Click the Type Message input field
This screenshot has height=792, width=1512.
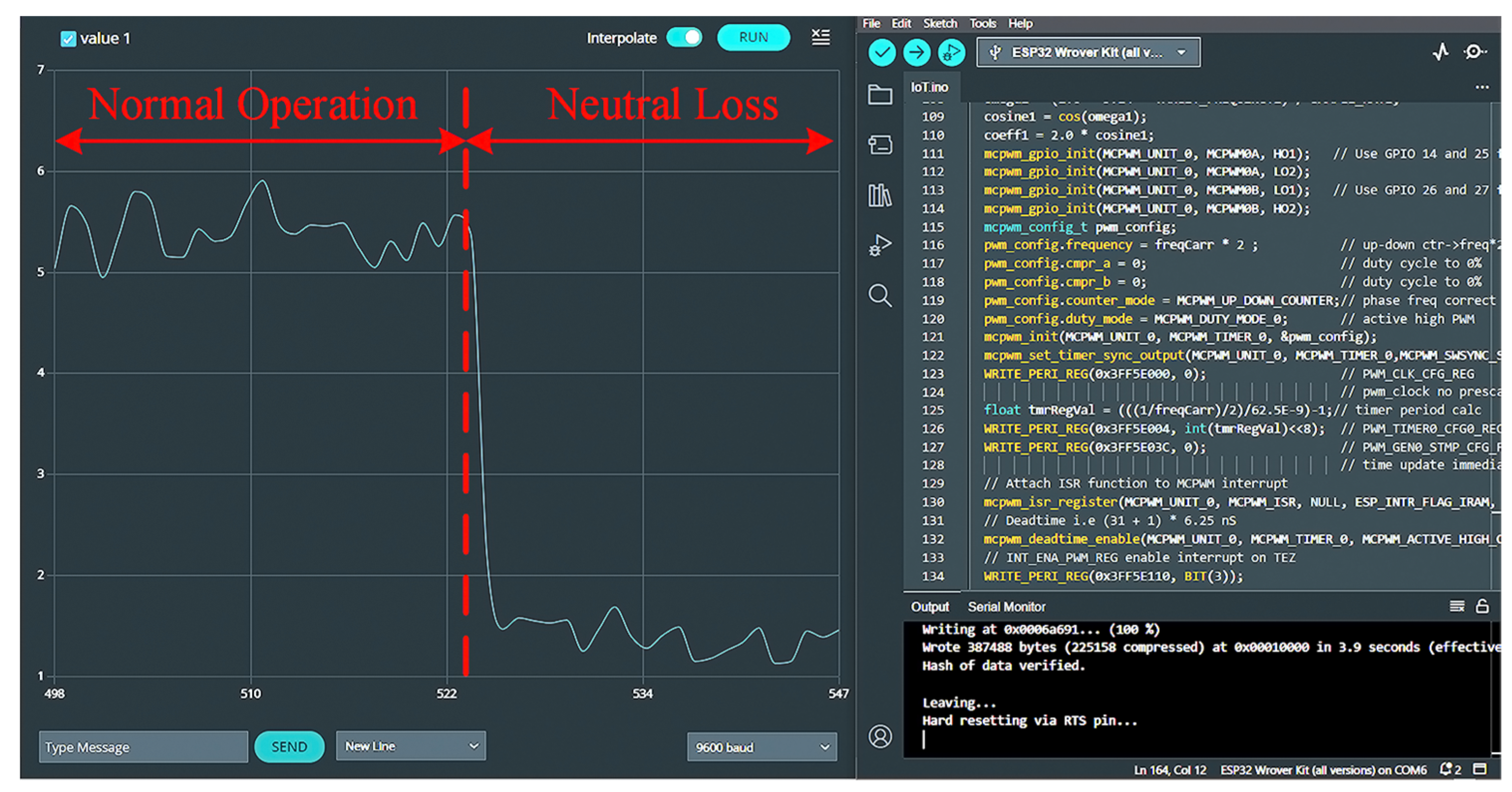click(143, 747)
